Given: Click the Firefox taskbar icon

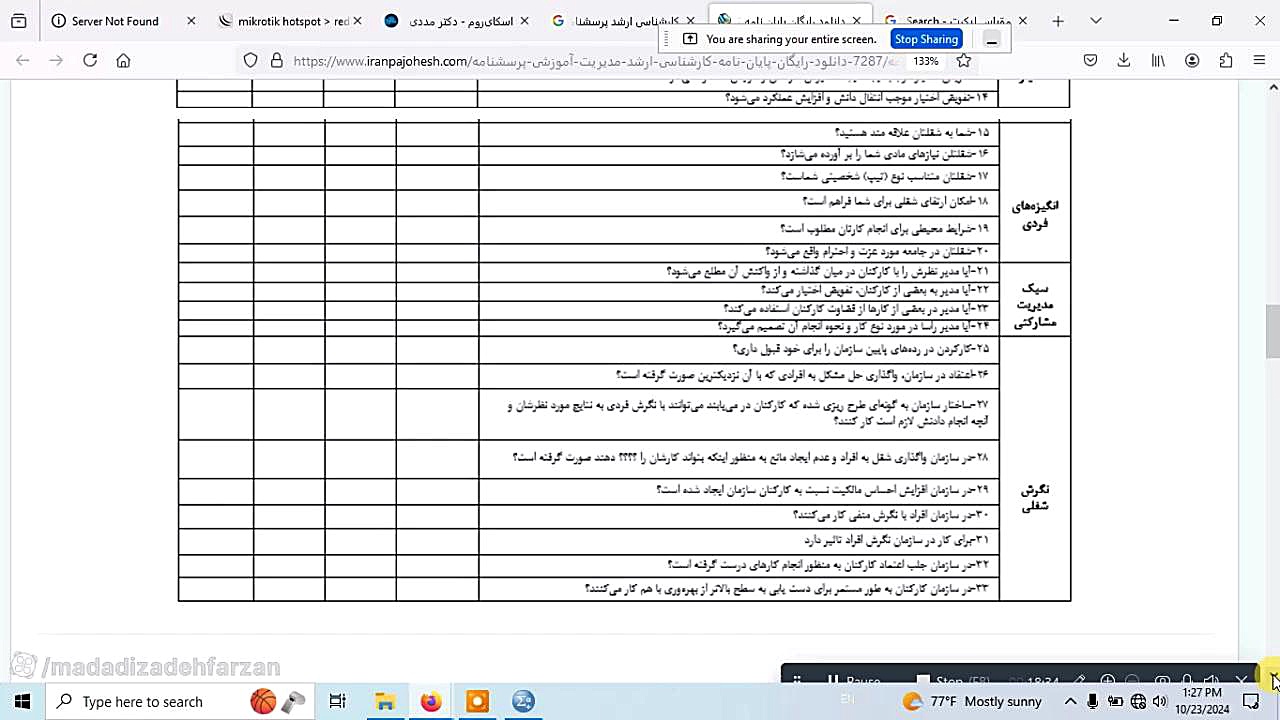Looking at the screenshot, I should (431, 702).
